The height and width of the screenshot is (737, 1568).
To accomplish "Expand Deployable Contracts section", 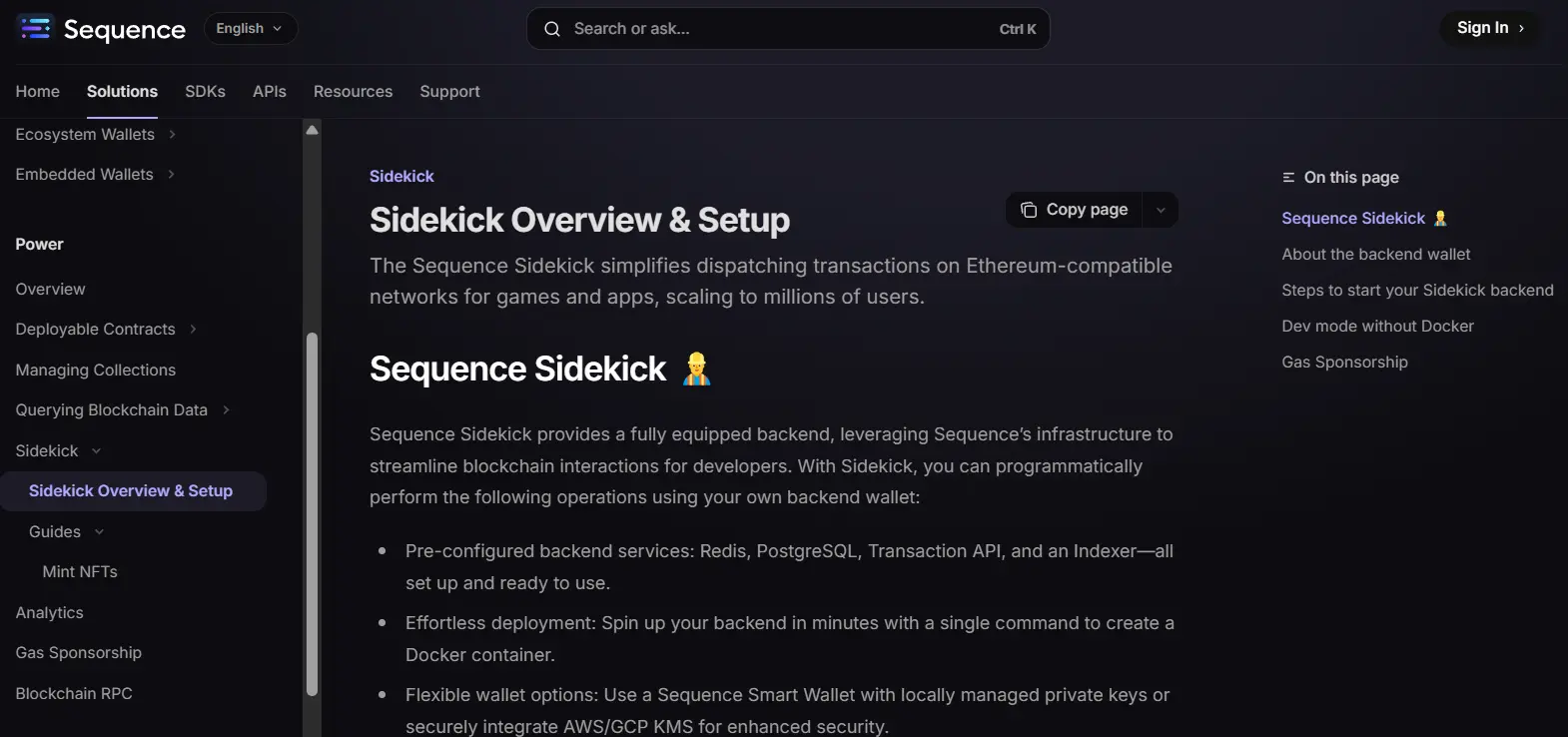I will coord(193,329).
